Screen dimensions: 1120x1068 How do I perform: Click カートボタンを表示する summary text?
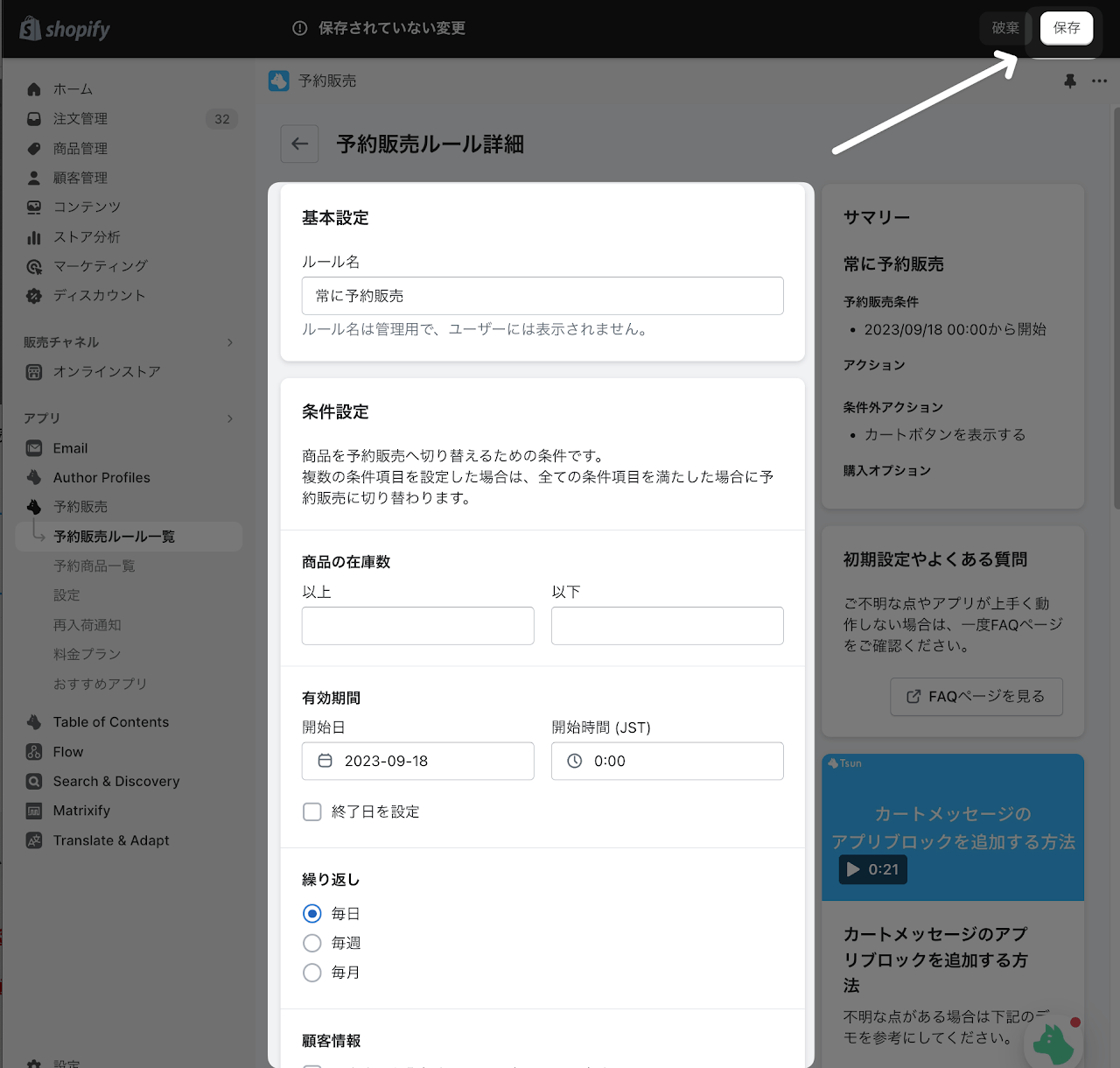(945, 435)
